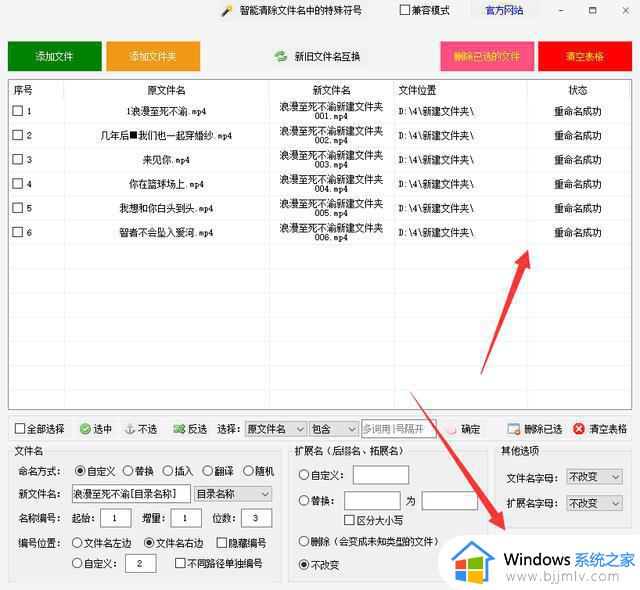Select the 替换 naming method radio

tap(128, 471)
